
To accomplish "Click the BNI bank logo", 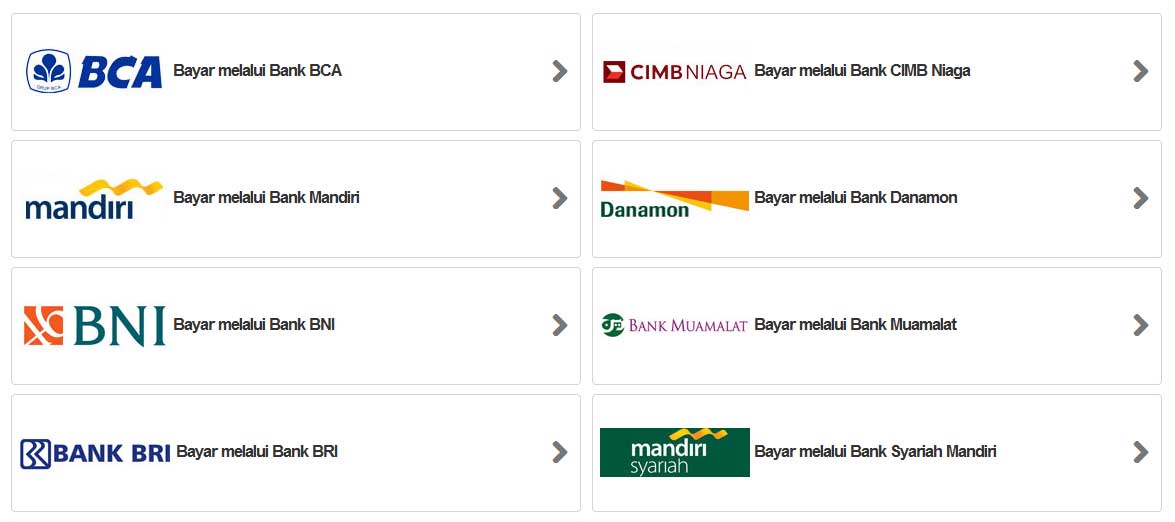I will coord(94,325).
